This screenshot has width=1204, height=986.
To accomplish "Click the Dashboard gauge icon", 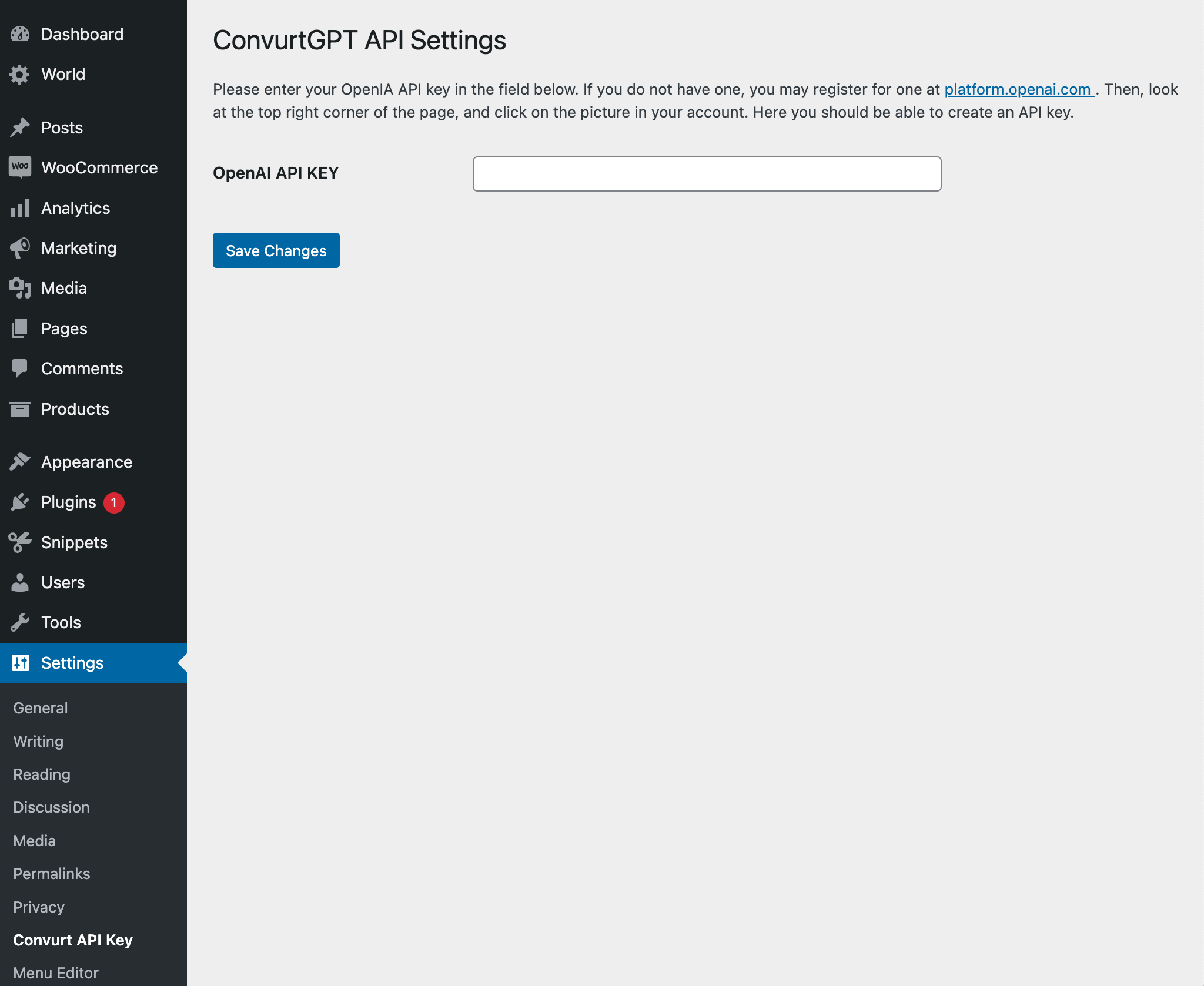I will tap(20, 34).
